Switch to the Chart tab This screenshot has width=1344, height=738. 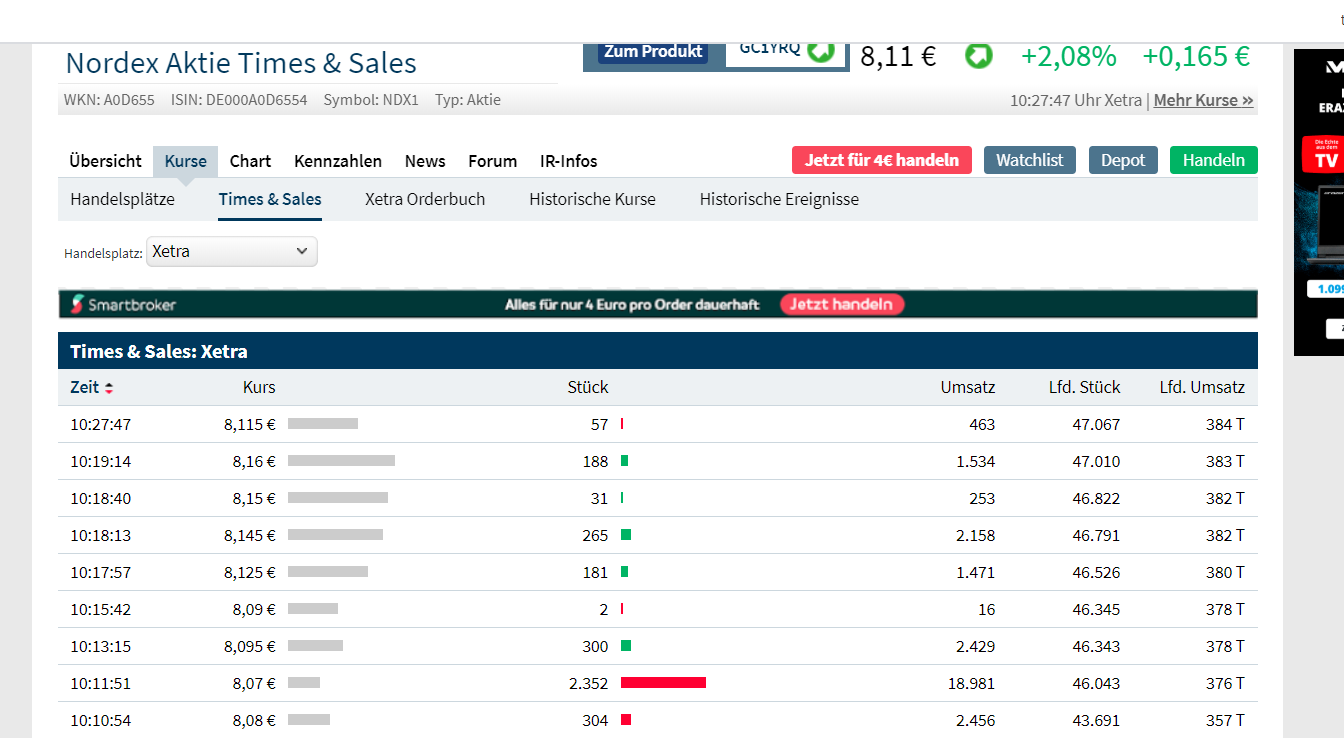coord(250,161)
